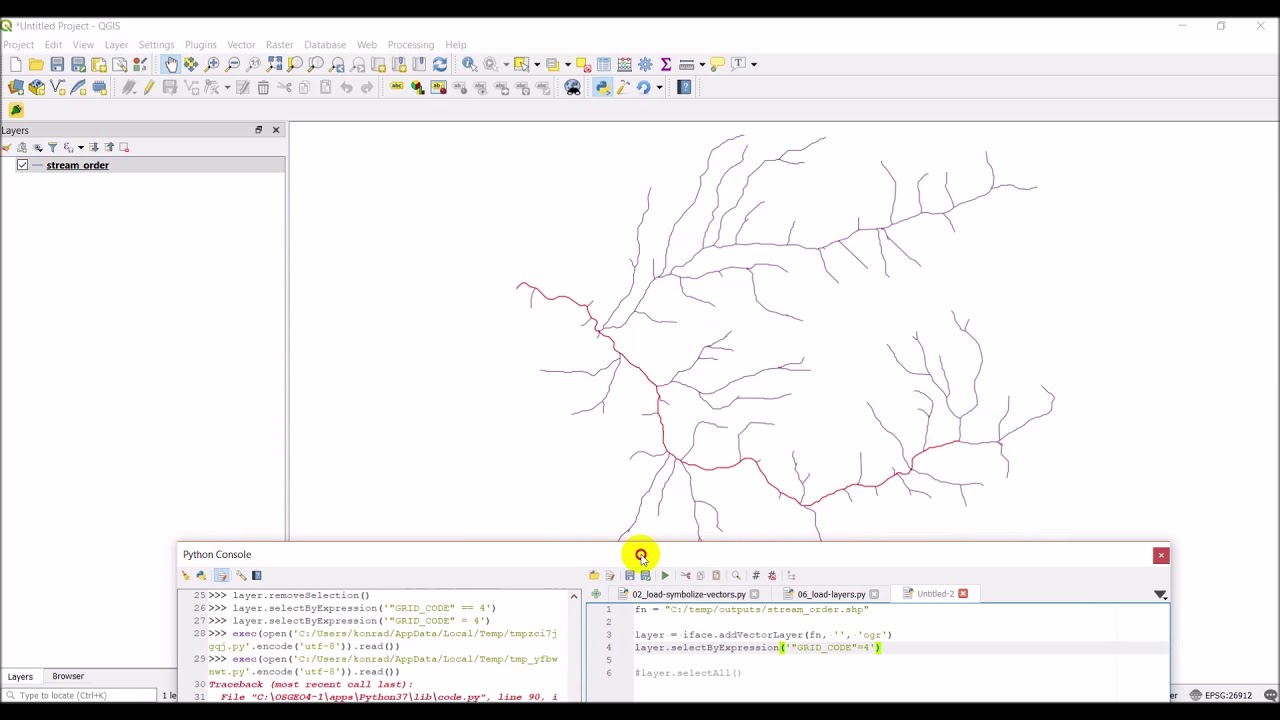Save the project with the floppy disk icon

(57, 64)
